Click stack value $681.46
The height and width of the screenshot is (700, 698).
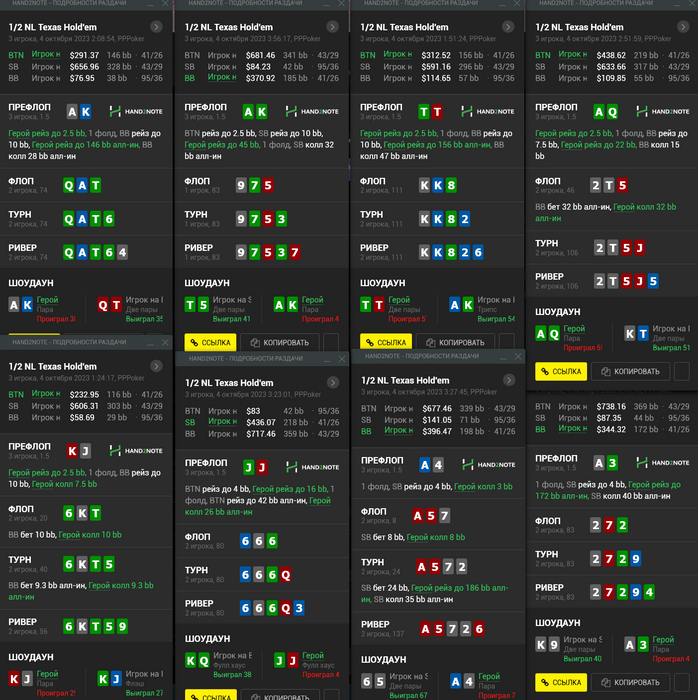click(260, 55)
